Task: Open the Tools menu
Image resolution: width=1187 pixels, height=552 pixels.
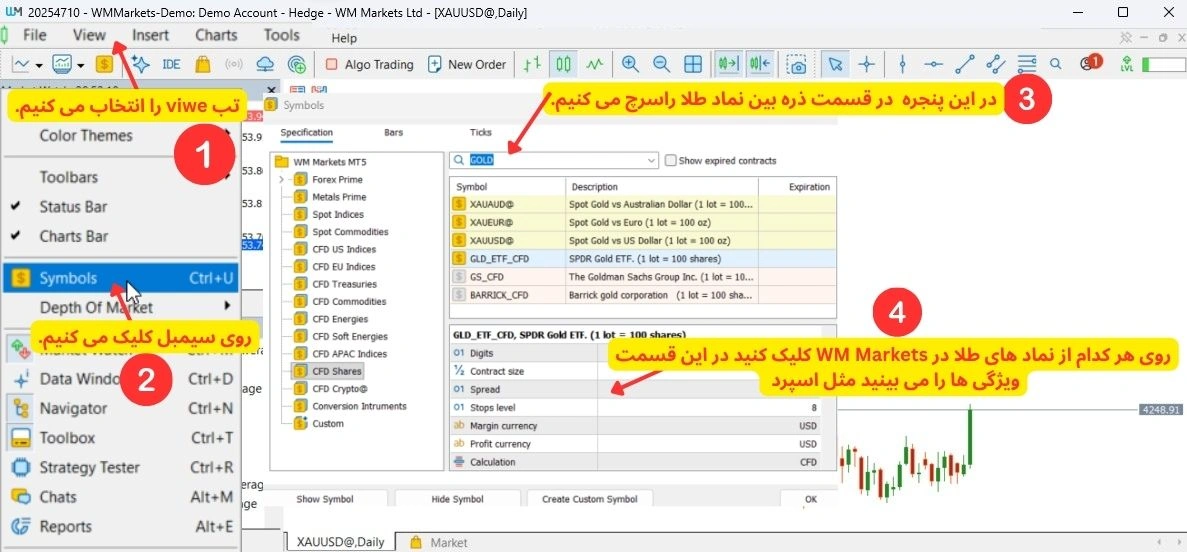Action: click(x=282, y=35)
